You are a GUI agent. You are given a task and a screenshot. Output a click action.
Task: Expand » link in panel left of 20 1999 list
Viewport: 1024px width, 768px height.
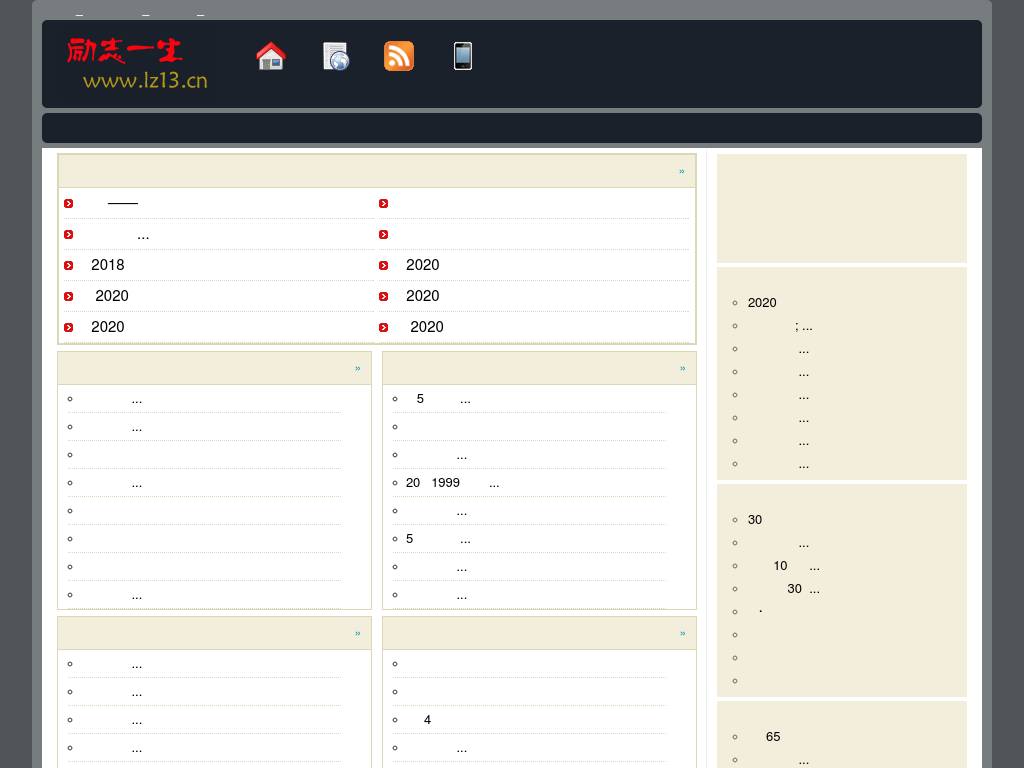click(357, 368)
